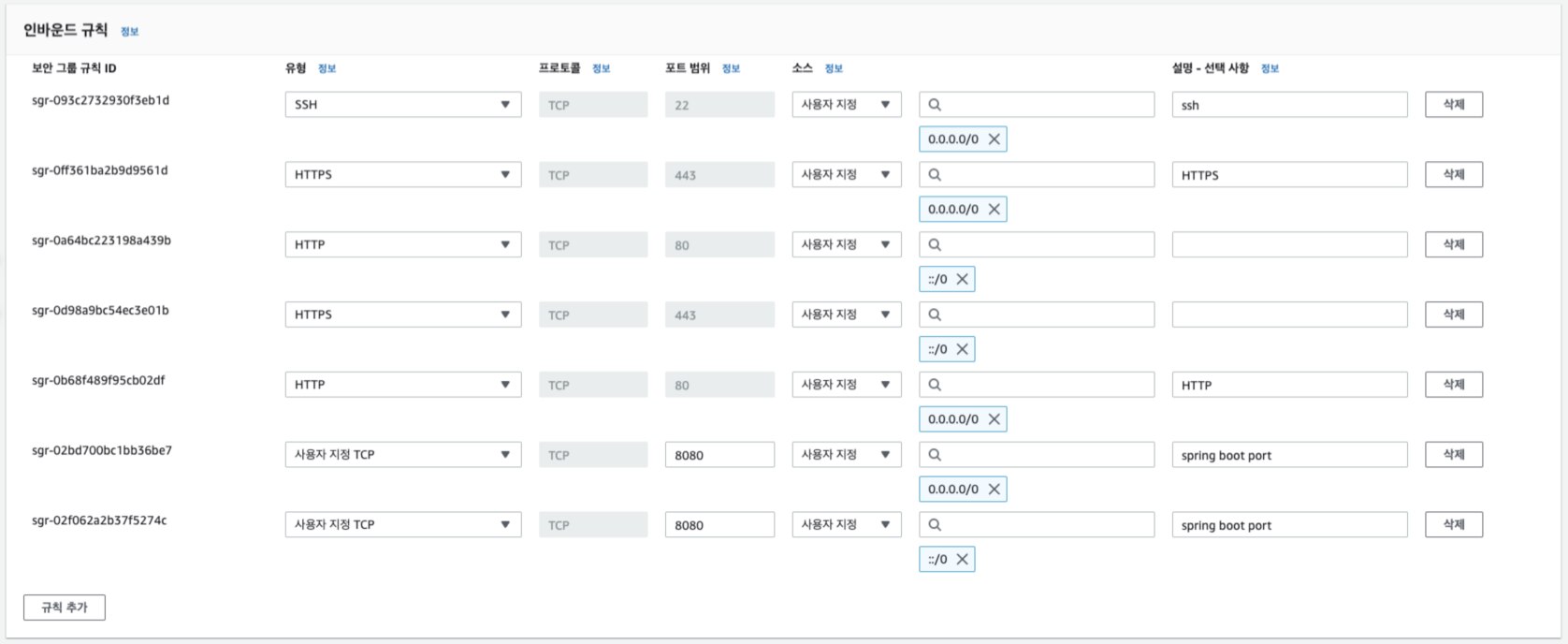
Task: Click the 규칙 추가 button
Action: point(65,607)
